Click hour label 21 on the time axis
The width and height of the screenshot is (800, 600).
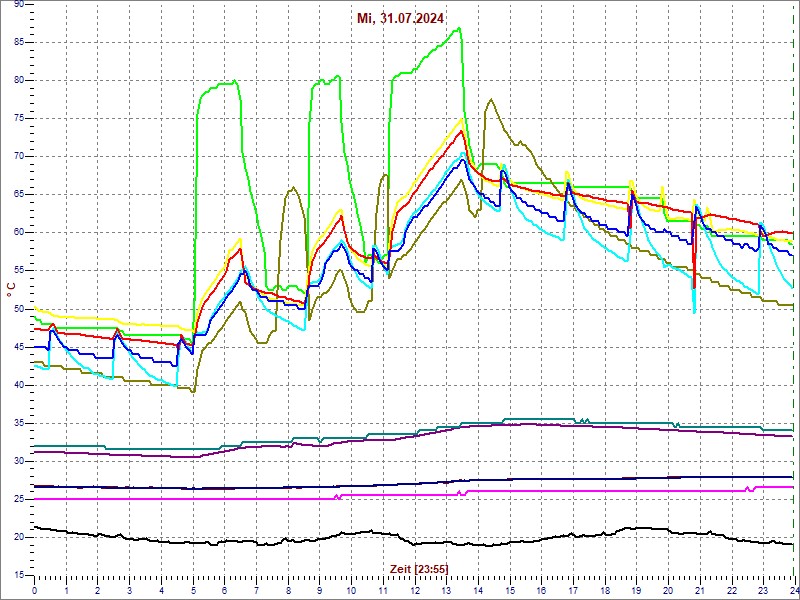click(700, 589)
